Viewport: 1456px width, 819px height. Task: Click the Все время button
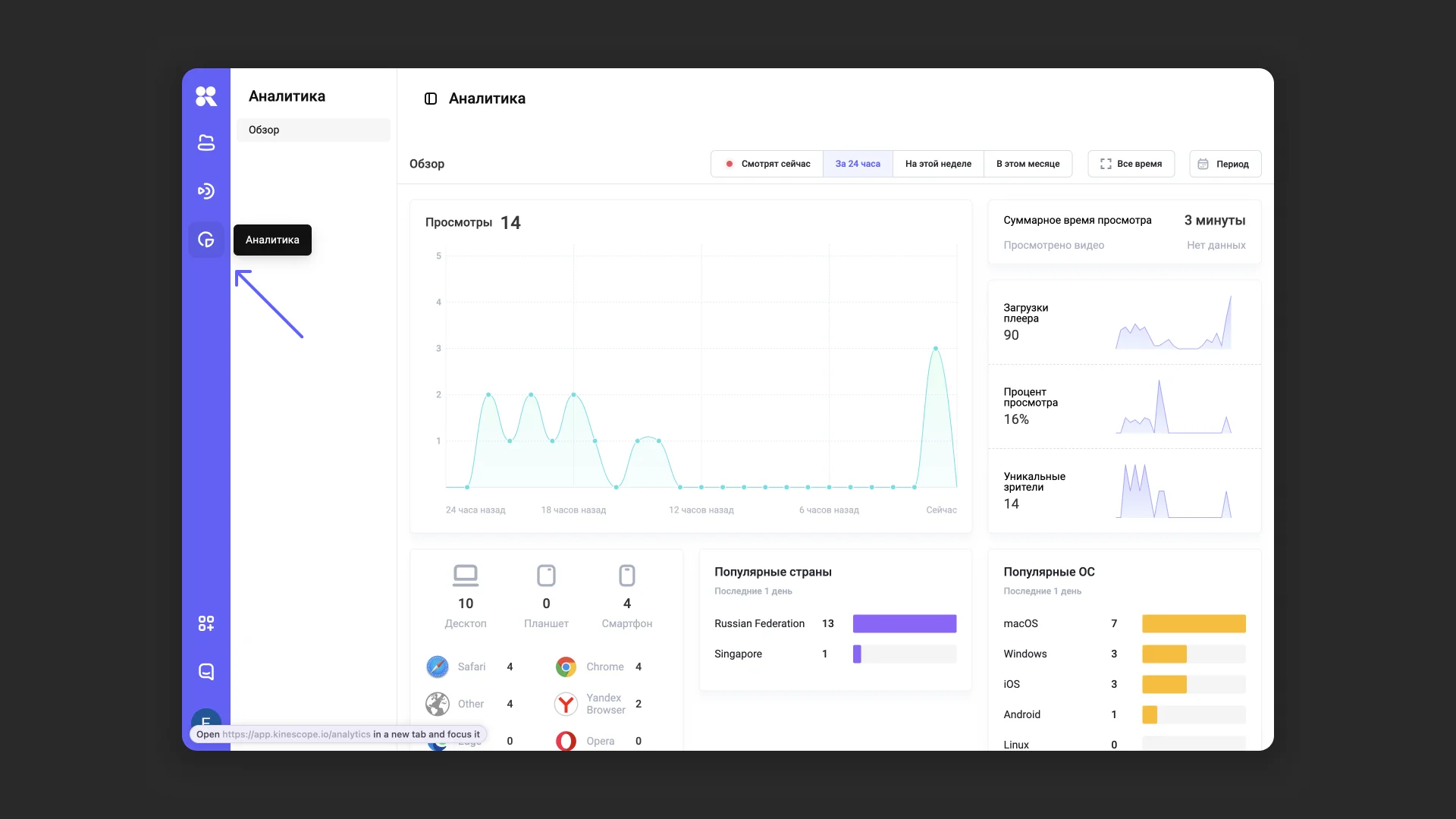click(x=1131, y=164)
